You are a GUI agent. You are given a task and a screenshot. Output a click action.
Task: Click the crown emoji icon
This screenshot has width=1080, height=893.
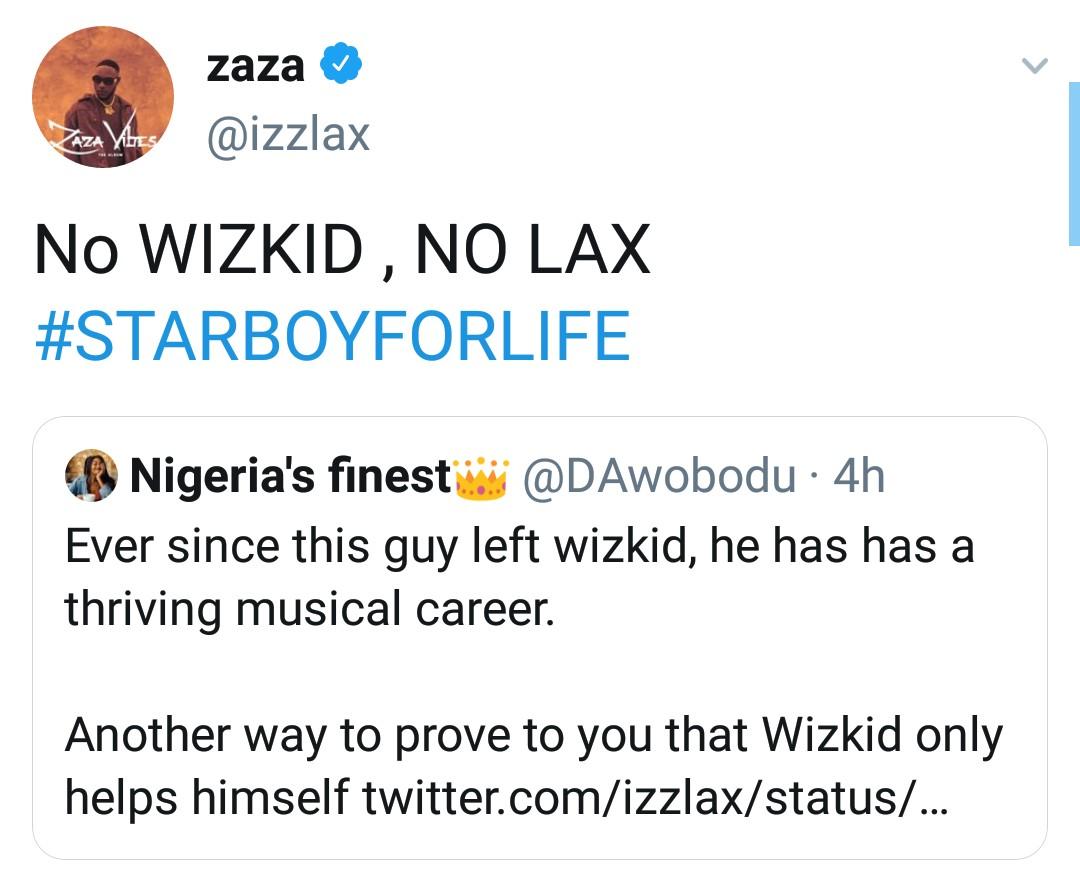coord(482,478)
